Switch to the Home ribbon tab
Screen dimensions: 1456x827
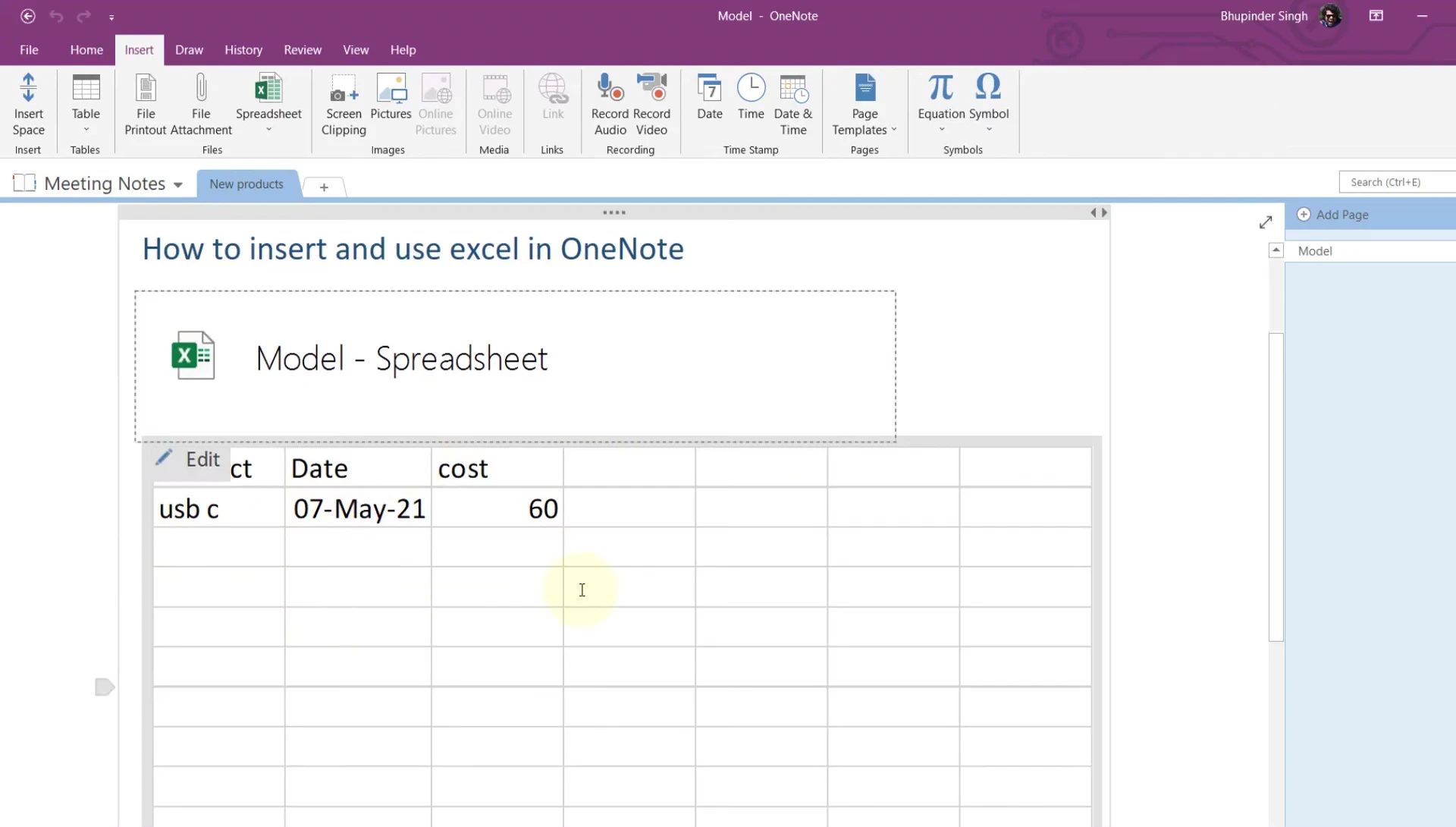click(x=86, y=50)
